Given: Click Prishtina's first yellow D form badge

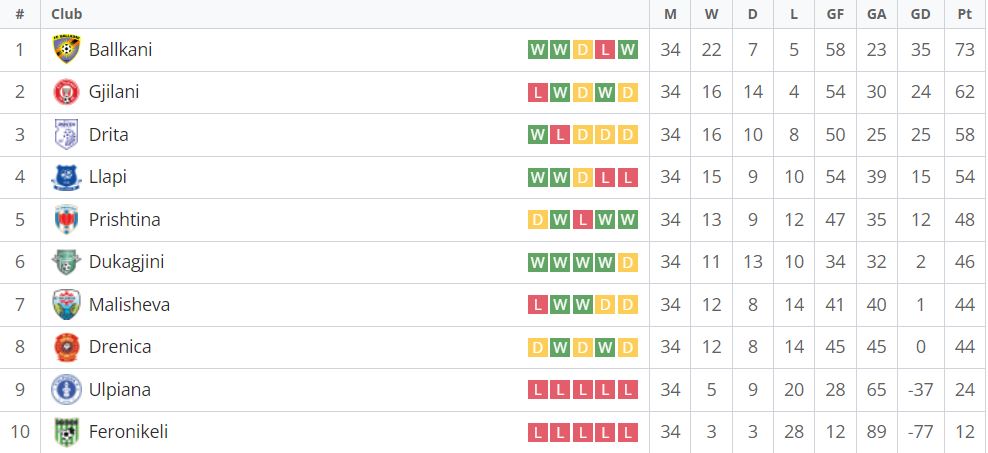Looking at the screenshot, I should [538, 220].
